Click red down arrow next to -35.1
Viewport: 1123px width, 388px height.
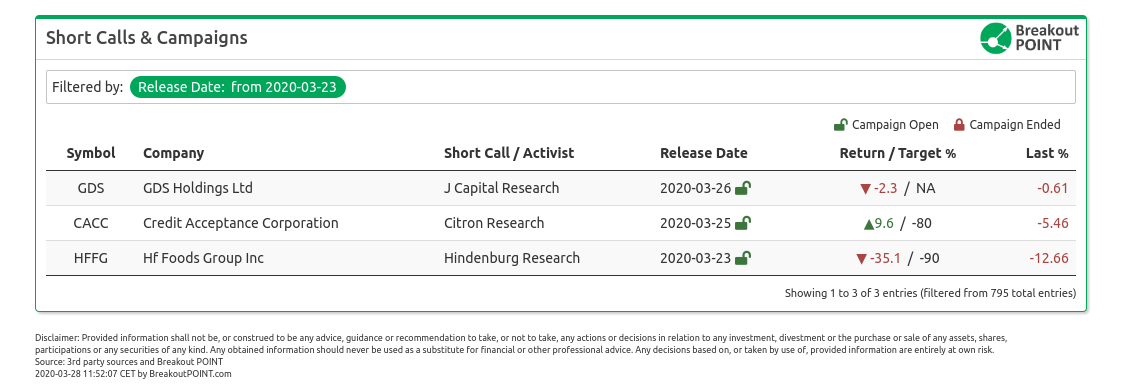pyautogui.click(x=861, y=258)
